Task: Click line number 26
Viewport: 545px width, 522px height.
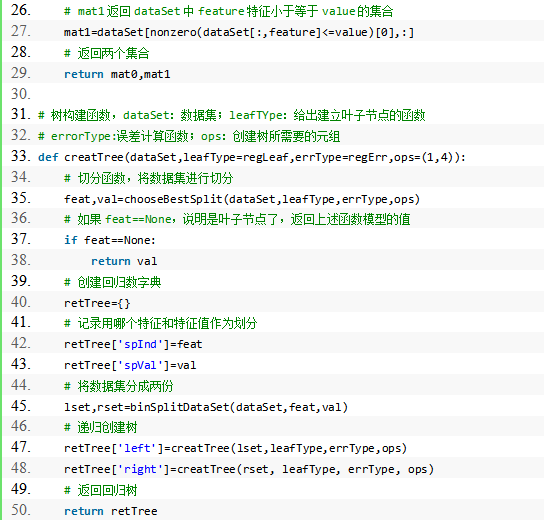Action: click(21, 10)
